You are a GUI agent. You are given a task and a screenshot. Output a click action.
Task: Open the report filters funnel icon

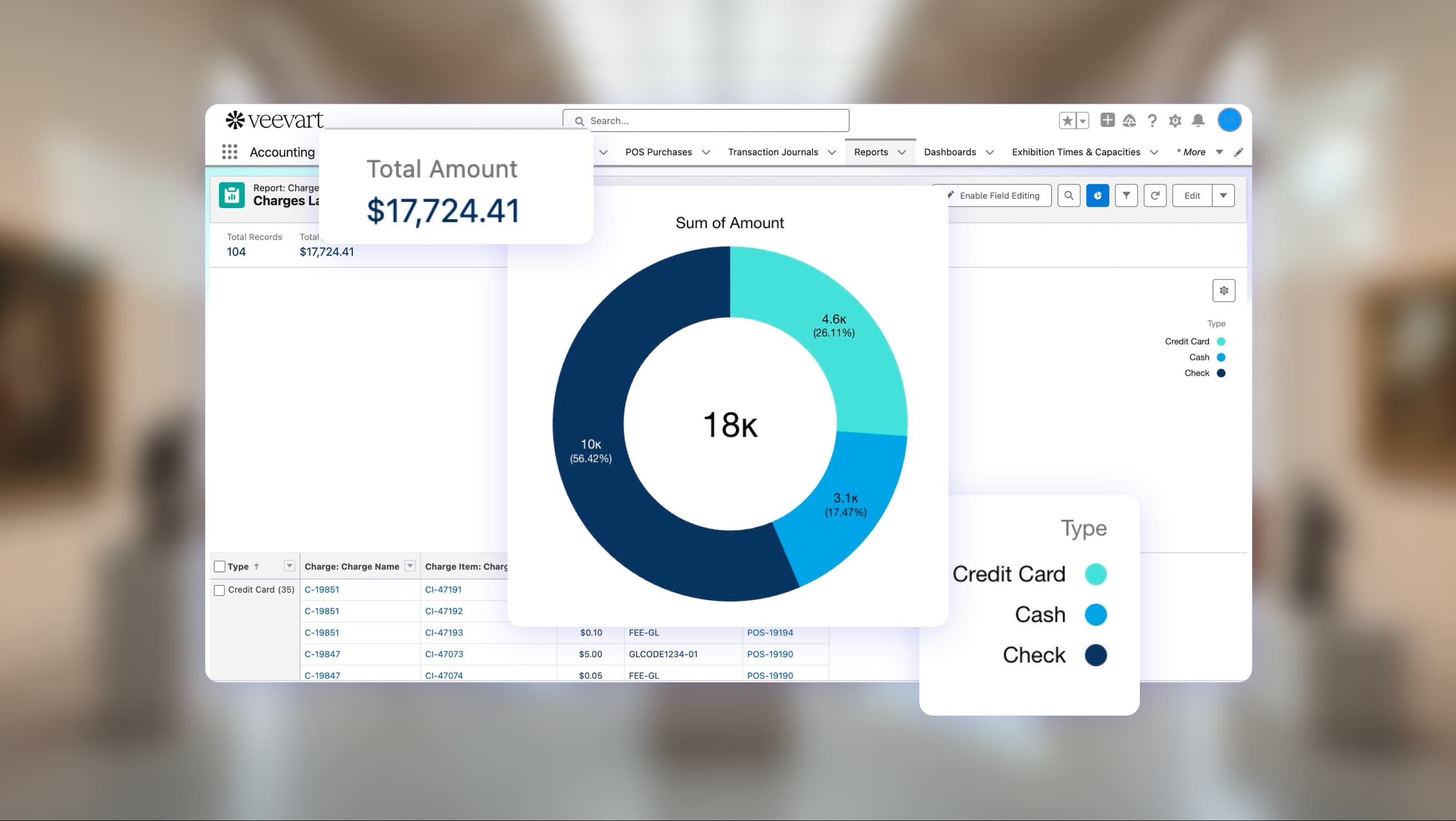click(1127, 195)
